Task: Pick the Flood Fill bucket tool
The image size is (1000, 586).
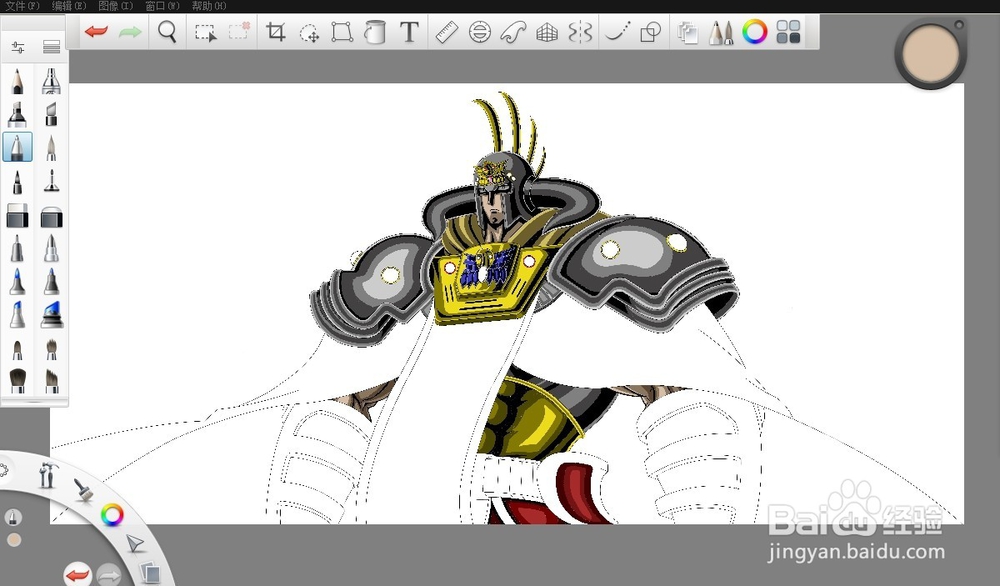Action: coord(375,31)
